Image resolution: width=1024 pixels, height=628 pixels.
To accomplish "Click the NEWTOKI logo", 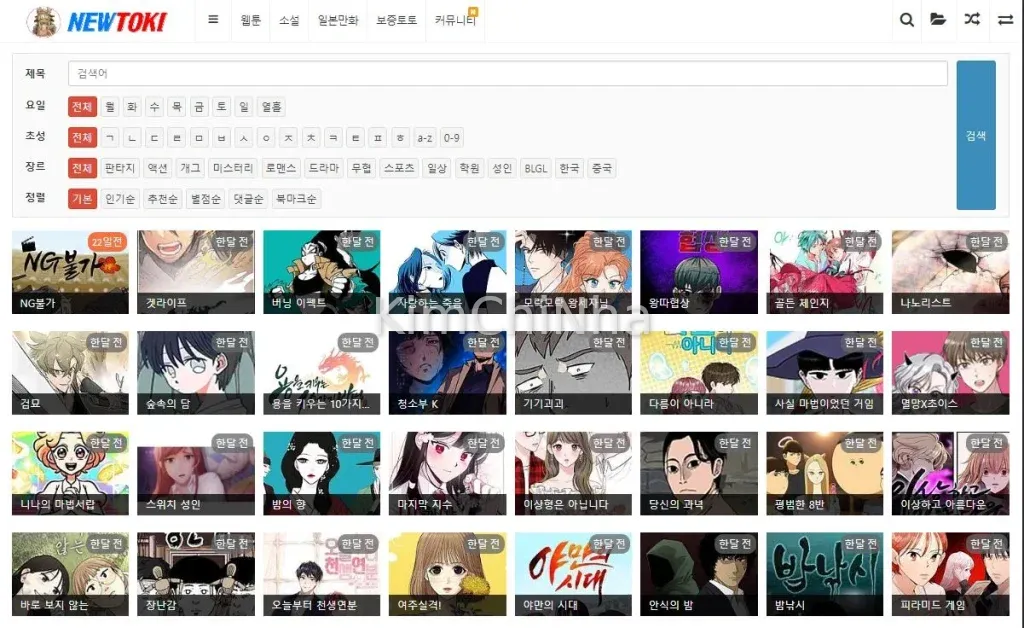I will (x=98, y=21).
